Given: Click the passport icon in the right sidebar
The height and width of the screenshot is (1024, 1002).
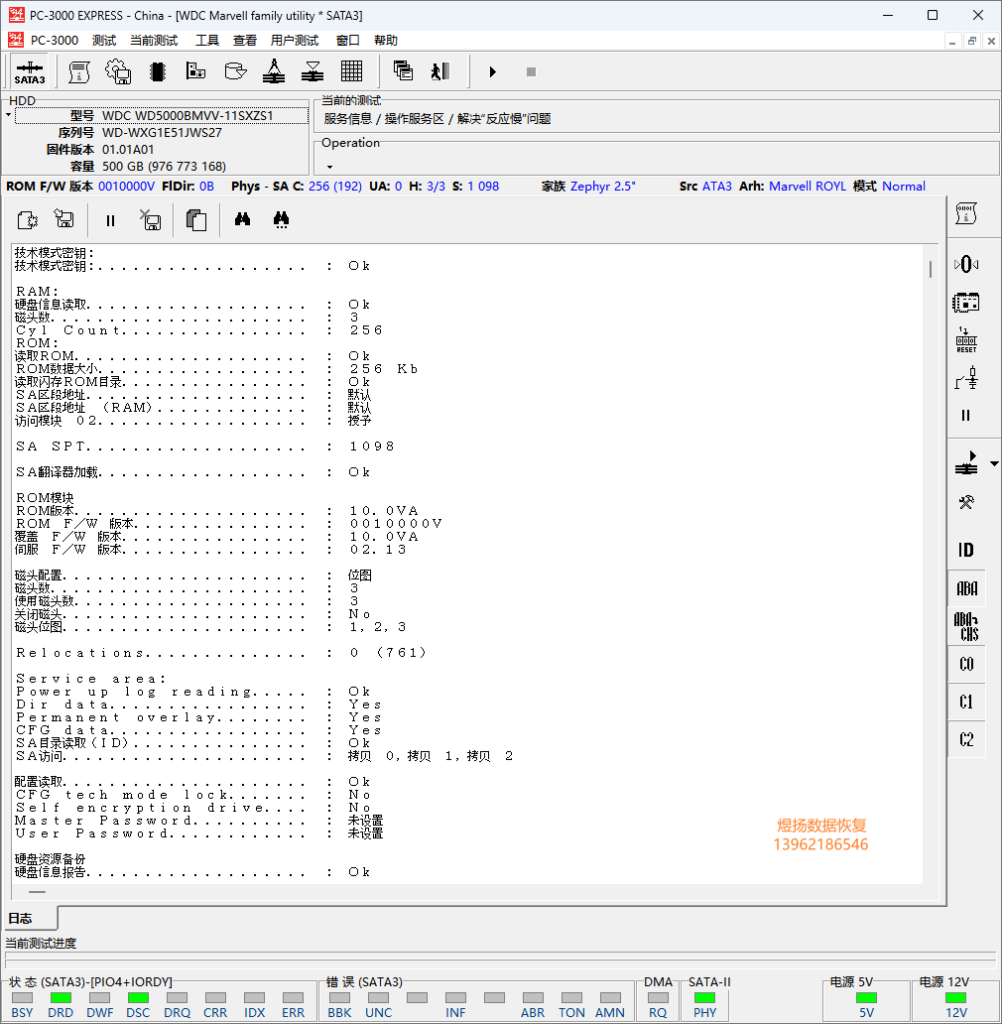Looking at the screenshot, I should [966, 214].
